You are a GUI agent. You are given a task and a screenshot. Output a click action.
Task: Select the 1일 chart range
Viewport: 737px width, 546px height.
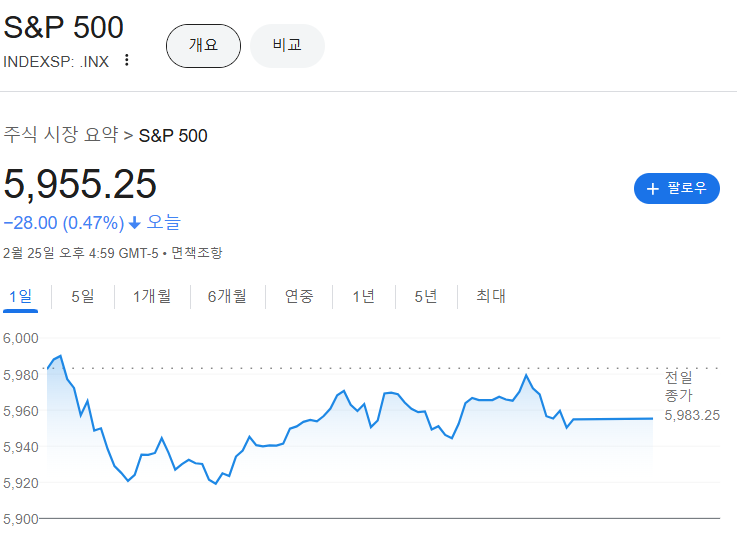[x=21, y=296]
